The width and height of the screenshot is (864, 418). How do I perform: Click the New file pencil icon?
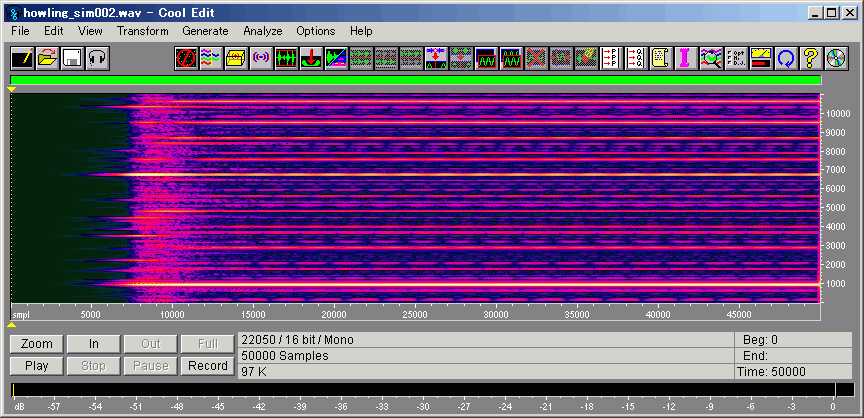[23, 58]
